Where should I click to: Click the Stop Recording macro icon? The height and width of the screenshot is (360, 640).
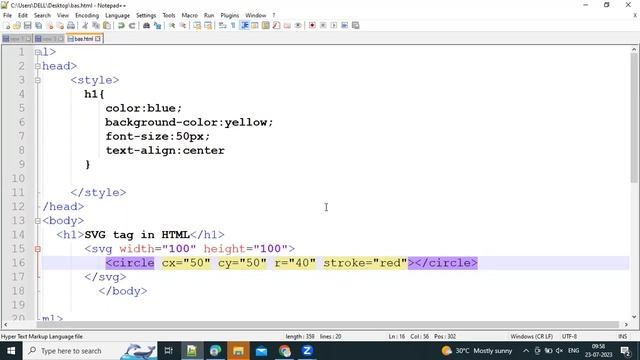pos(323,25)
